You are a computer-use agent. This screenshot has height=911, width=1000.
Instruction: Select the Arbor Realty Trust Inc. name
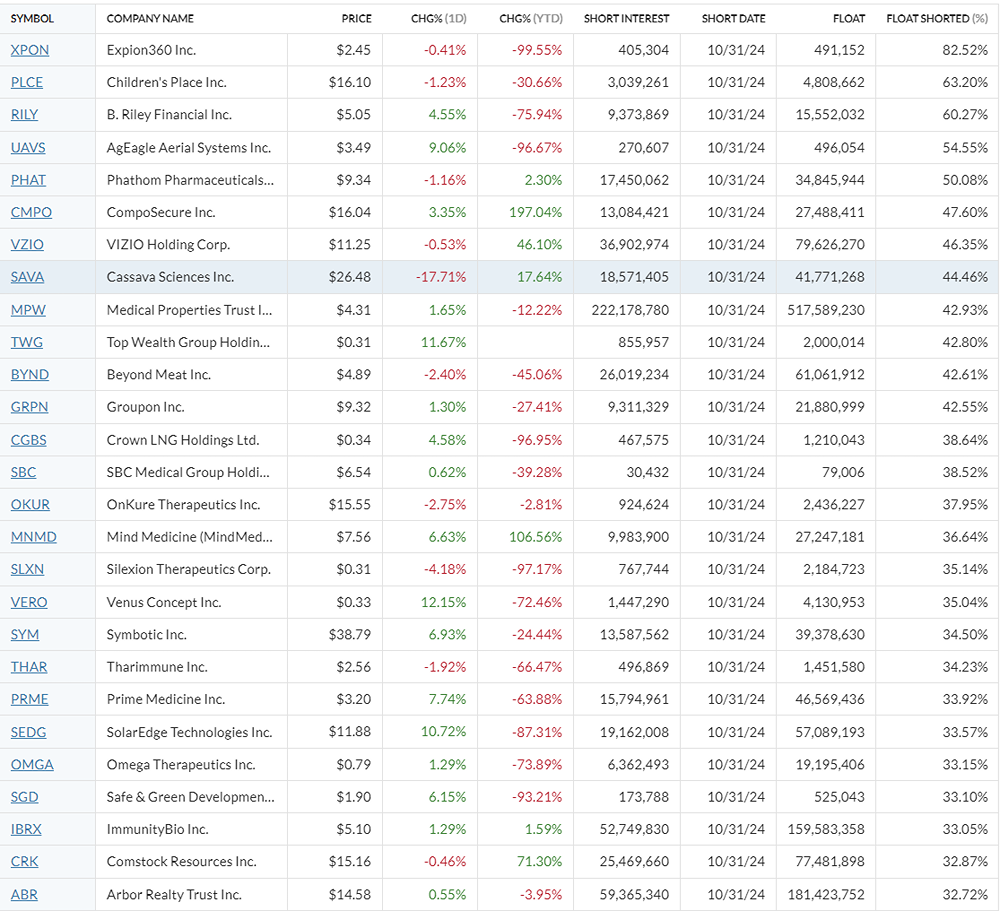(174, 894)
